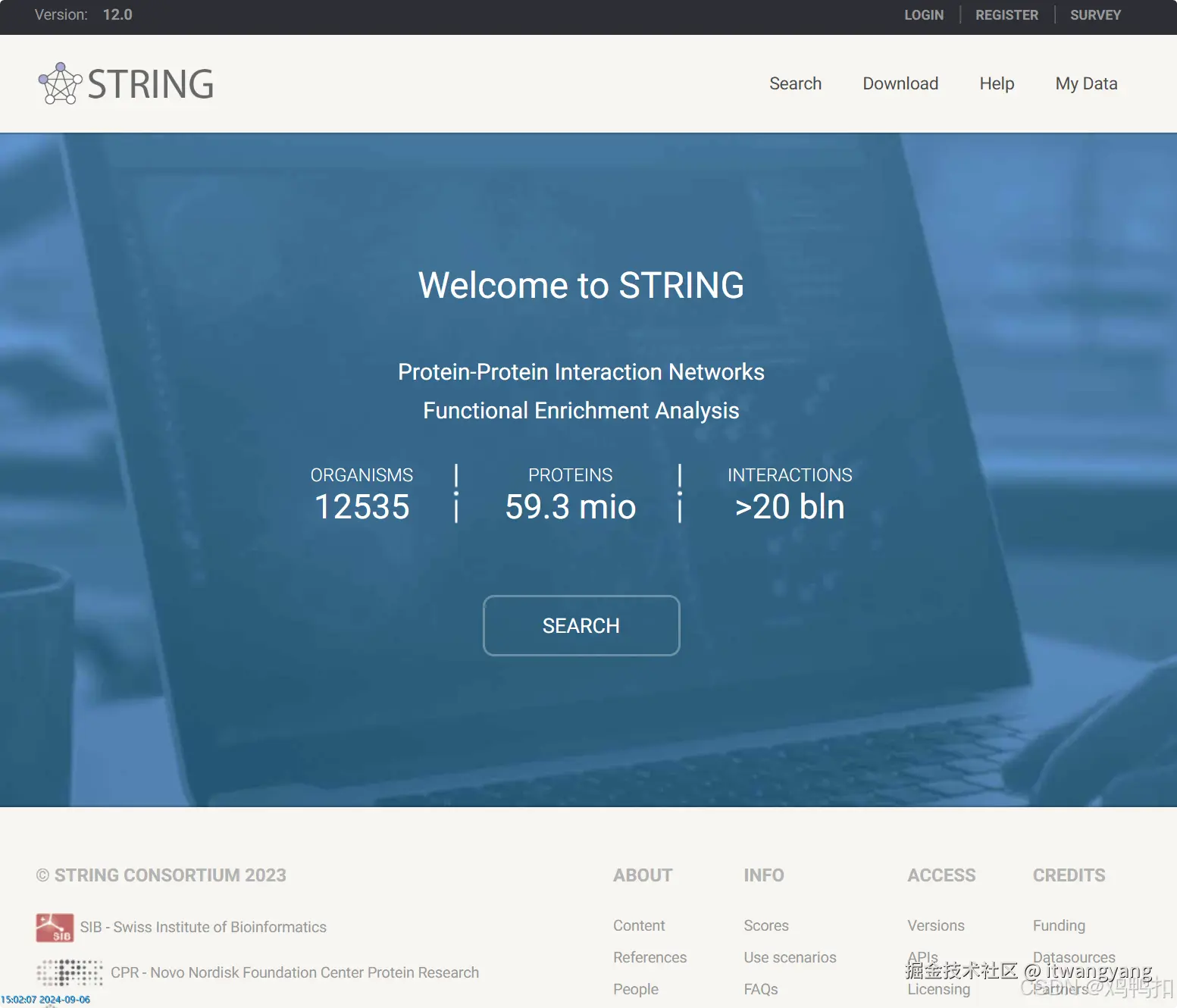Open the Licensing footer link
This screenshot has width=1177, height=1008.
pyautogui.click(x=938, y=989)
